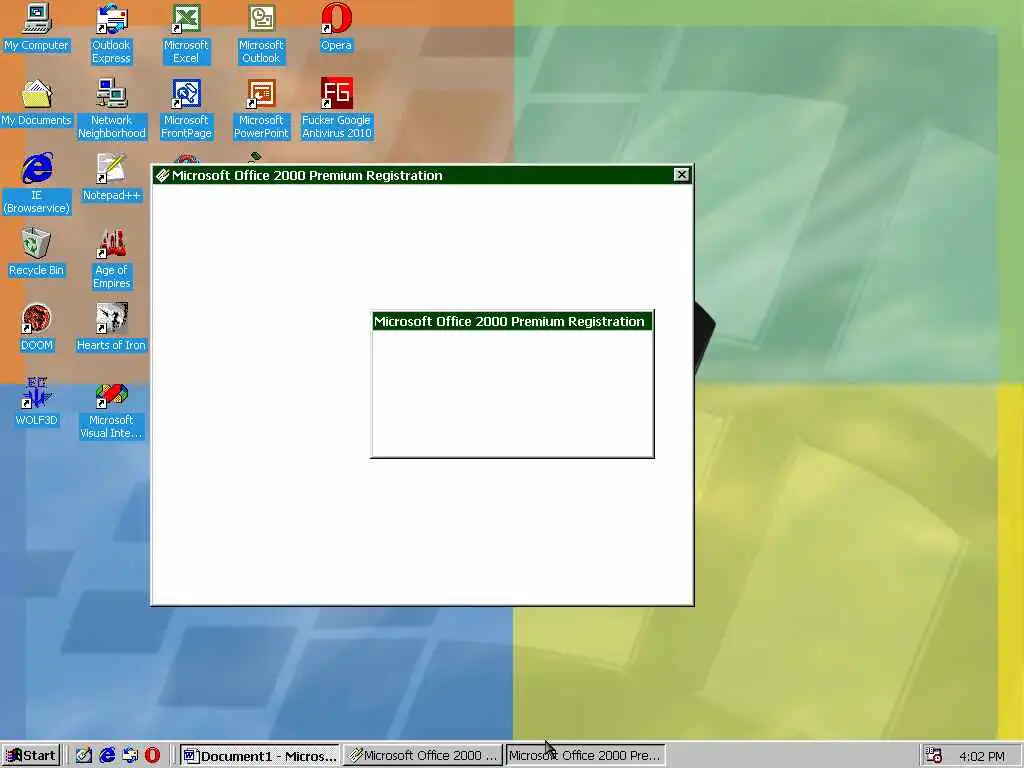
Task: Select the Hearts of Iron shortcut
Action: (x=111, y=328)
